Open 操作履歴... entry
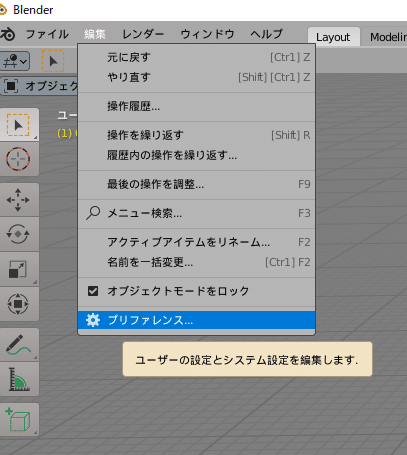 [x=196, y=106]
